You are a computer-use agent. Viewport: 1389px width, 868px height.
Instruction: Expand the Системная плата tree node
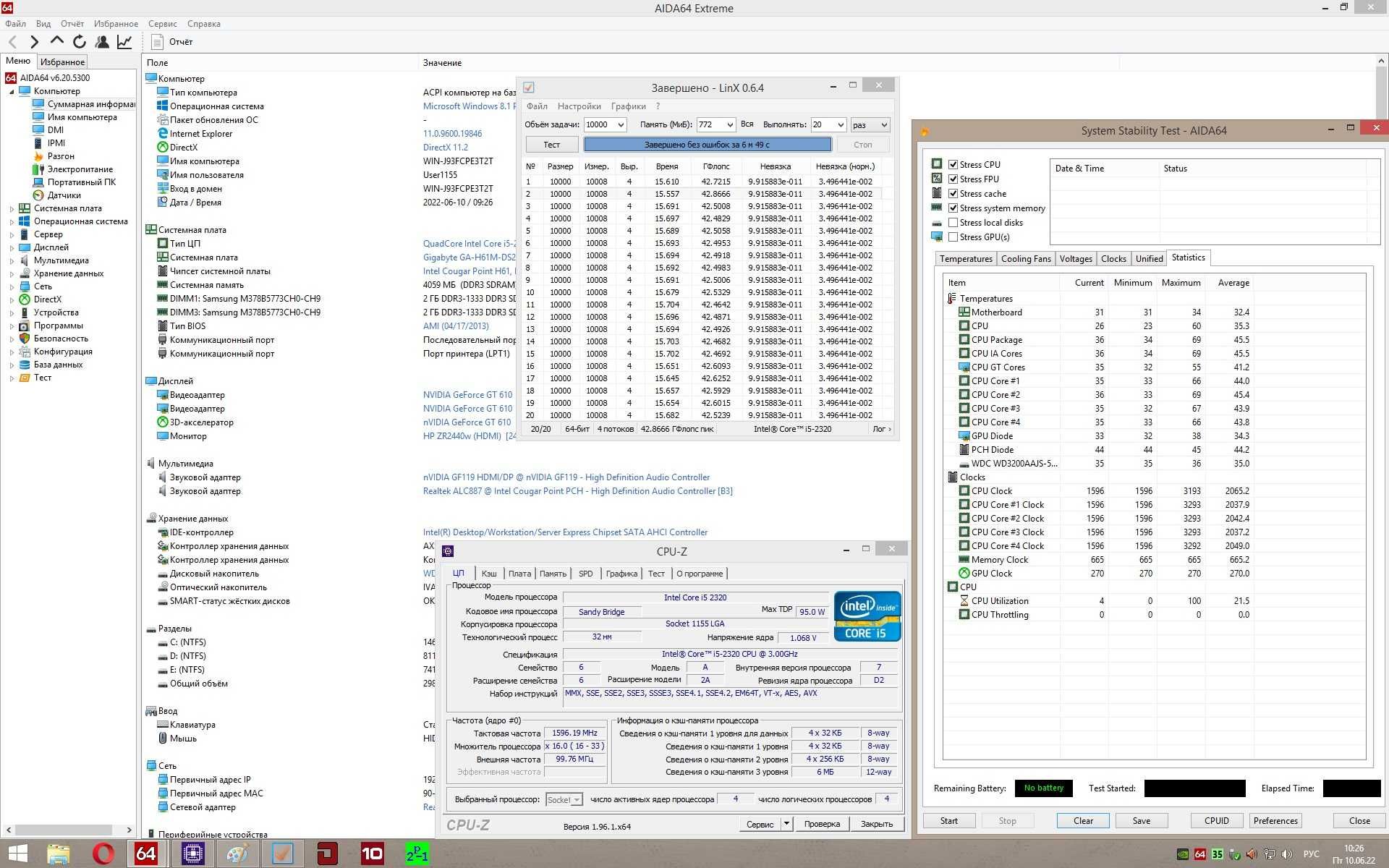click(x=12, y=208)
